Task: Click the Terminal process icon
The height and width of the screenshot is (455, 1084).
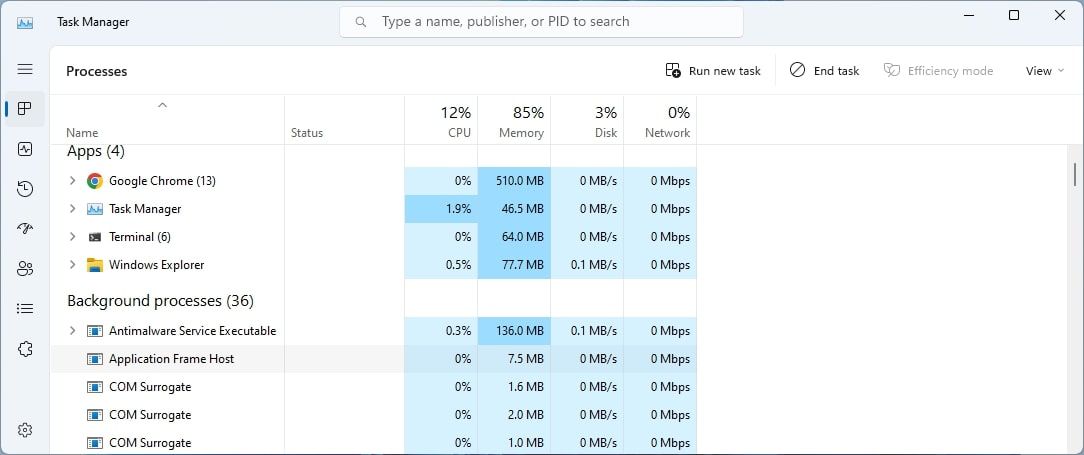Action: pyautogui.click(x=95, y=236)
